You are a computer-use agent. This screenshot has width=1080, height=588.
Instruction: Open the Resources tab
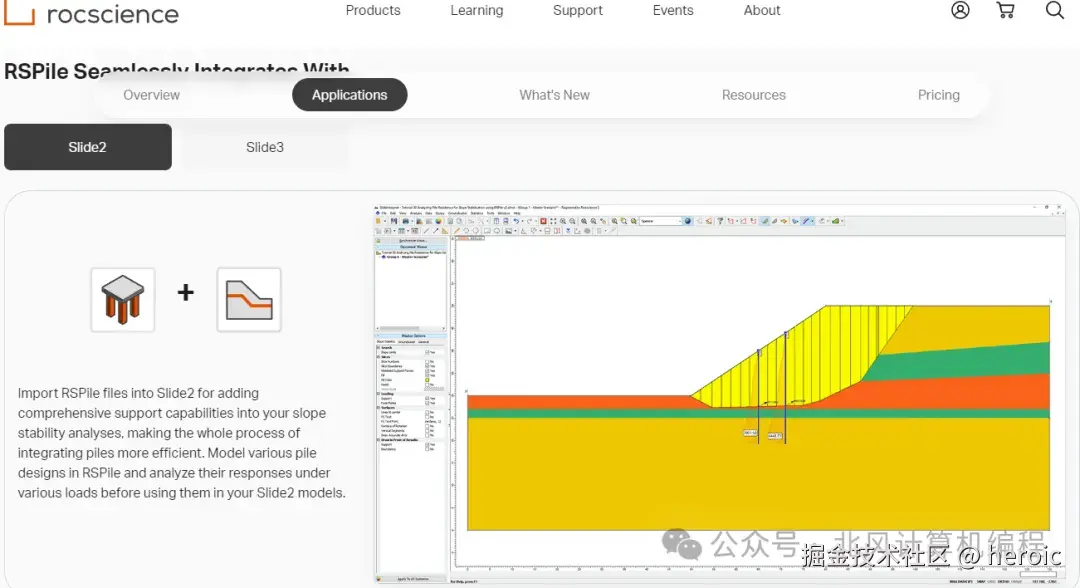point(754,95)
